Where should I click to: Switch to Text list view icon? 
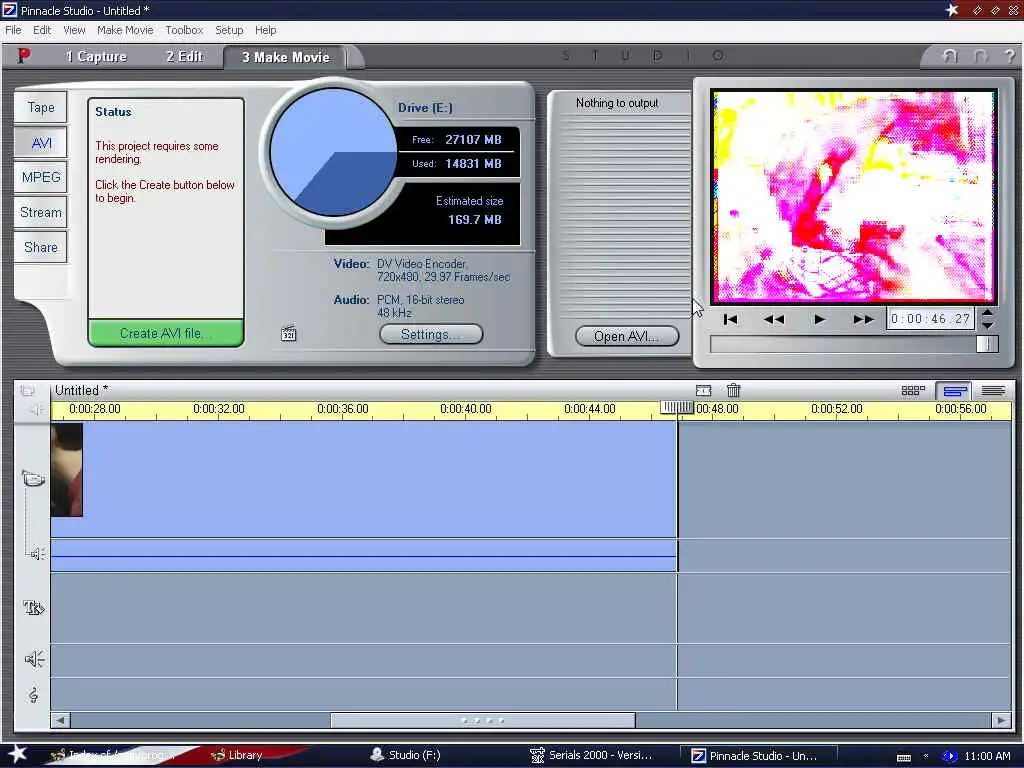click(x=993, y=391)
